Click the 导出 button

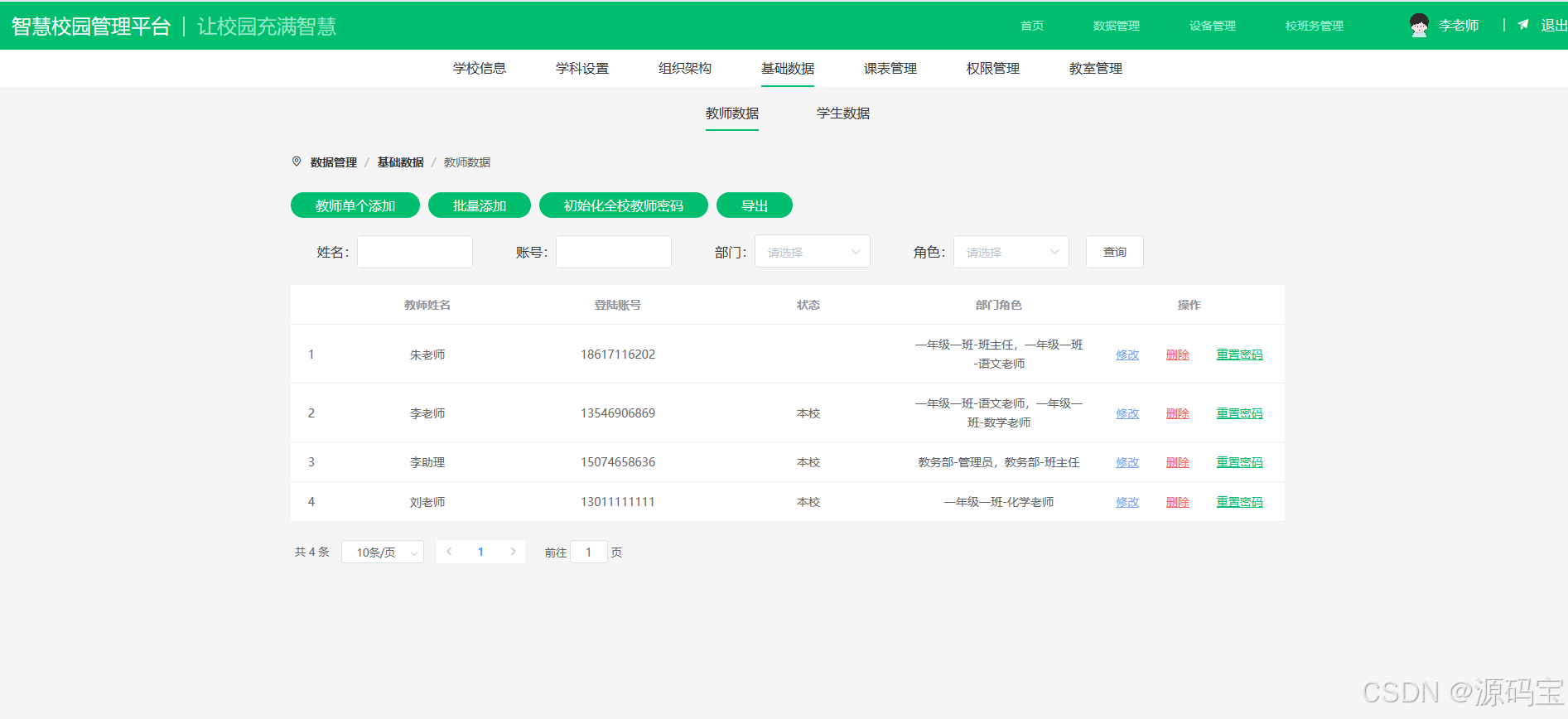coord(755,205)
